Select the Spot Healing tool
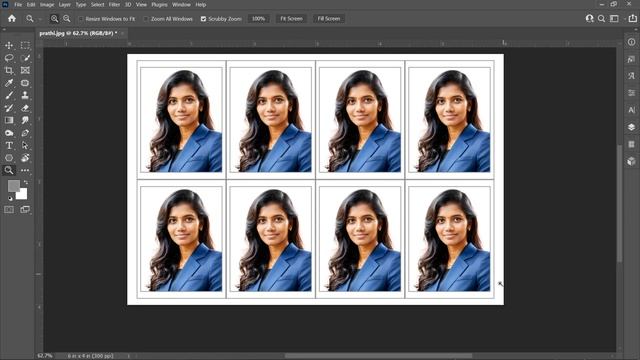The height and width of the screenshot is (360, 640). 25,83
